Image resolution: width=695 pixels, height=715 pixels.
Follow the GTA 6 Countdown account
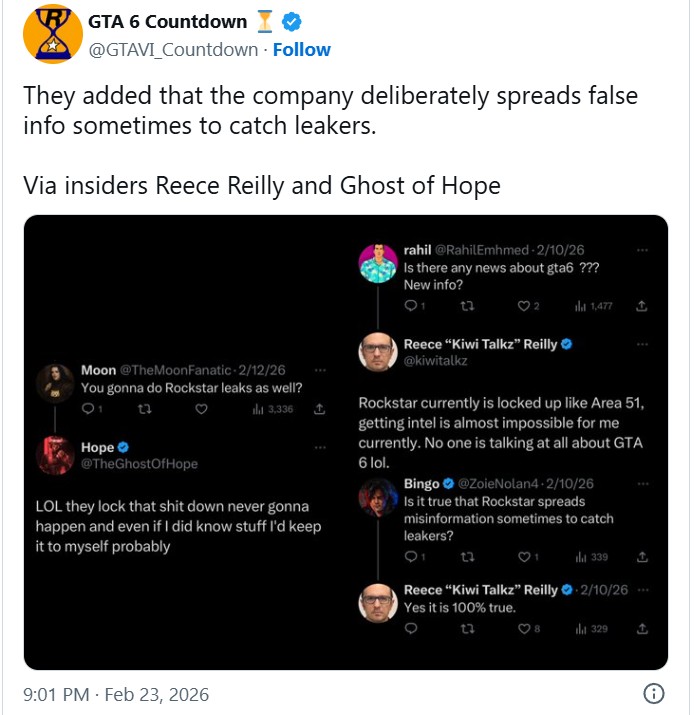302,49
